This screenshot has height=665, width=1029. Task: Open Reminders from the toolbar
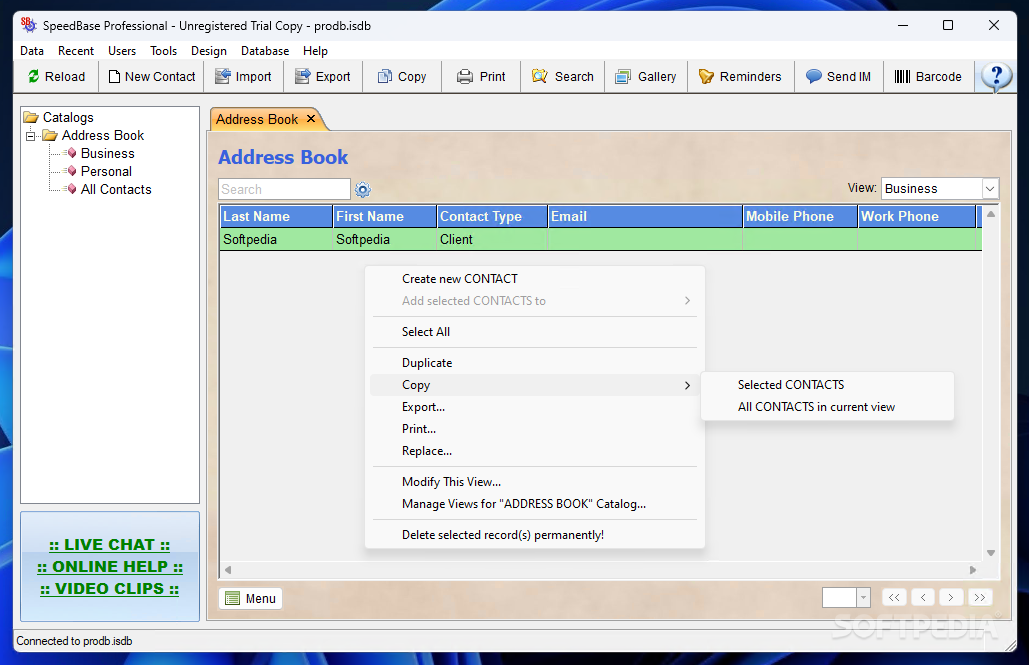point(740,77)
